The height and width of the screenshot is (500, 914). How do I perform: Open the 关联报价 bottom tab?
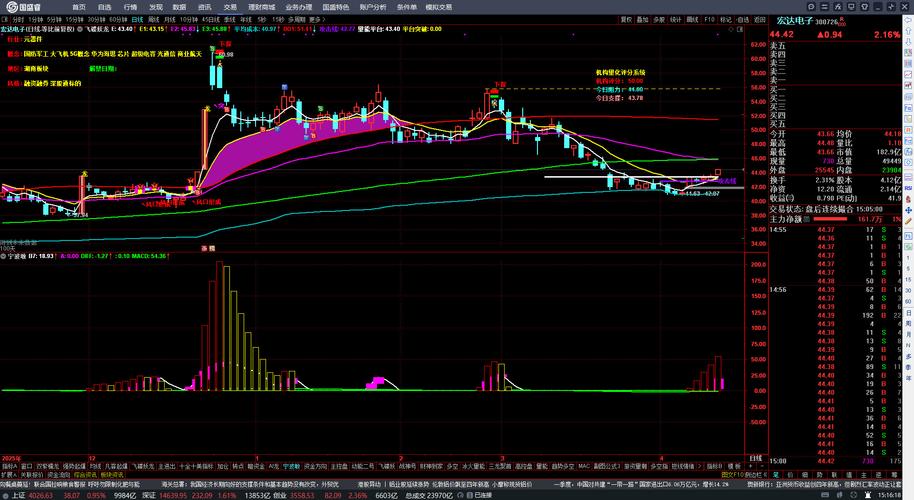click(31, 475)
